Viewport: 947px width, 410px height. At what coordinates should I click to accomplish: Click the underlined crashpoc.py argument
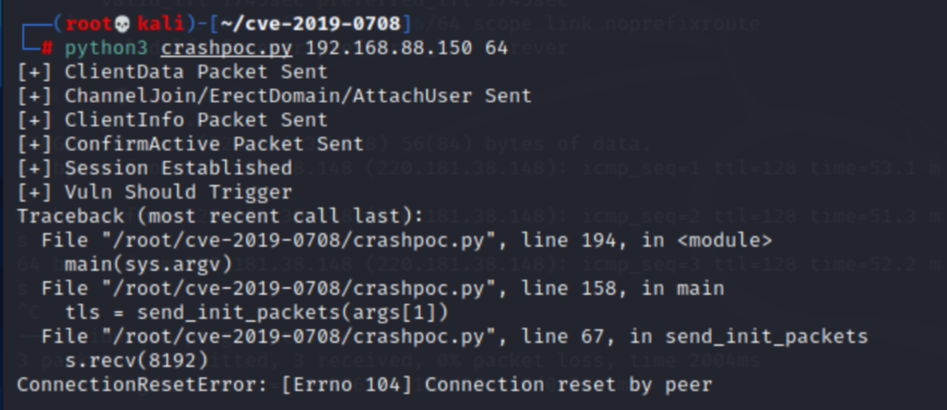pyautogui.click(x=226, y=48)
